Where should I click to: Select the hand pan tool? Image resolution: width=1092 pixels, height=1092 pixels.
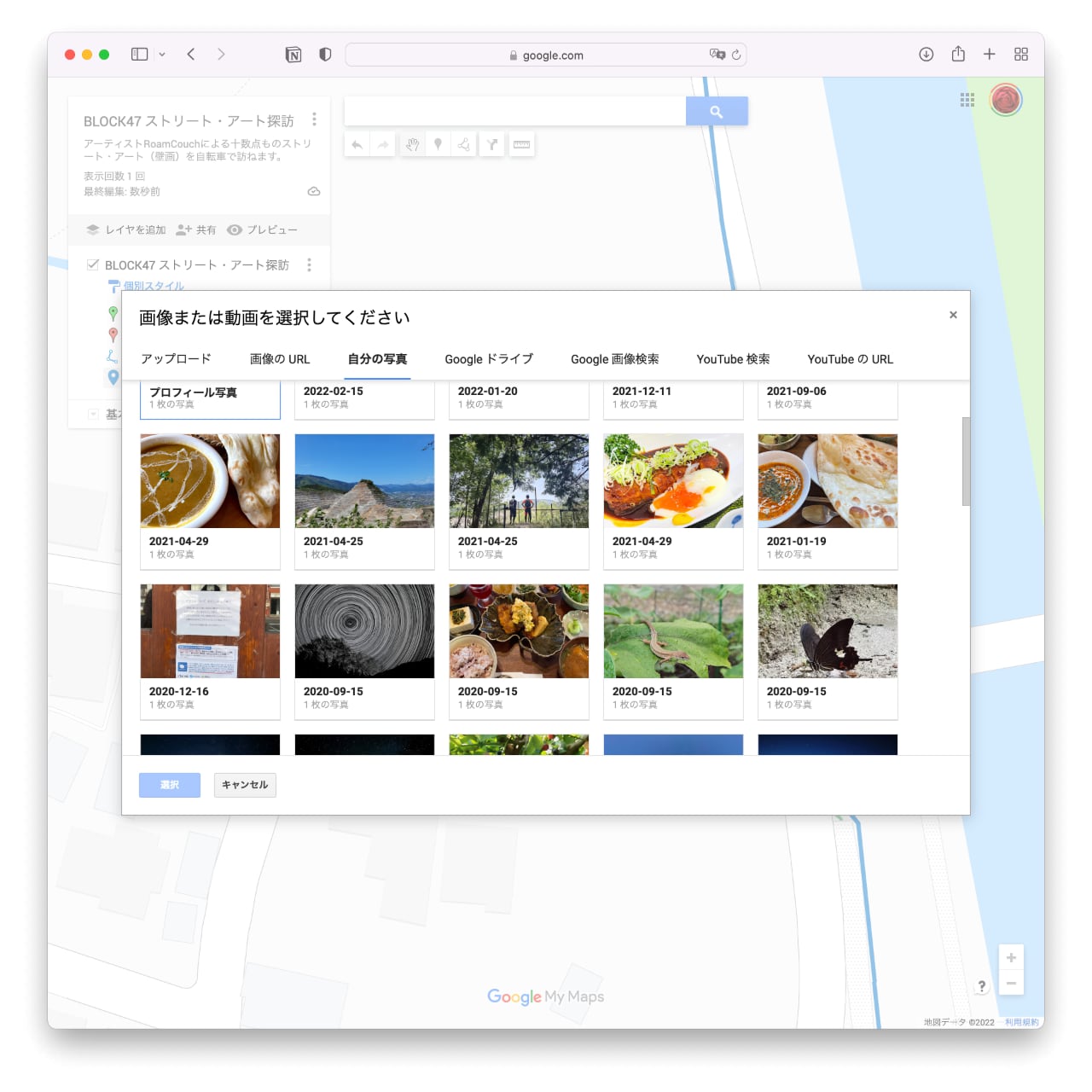tap(412, 145)
